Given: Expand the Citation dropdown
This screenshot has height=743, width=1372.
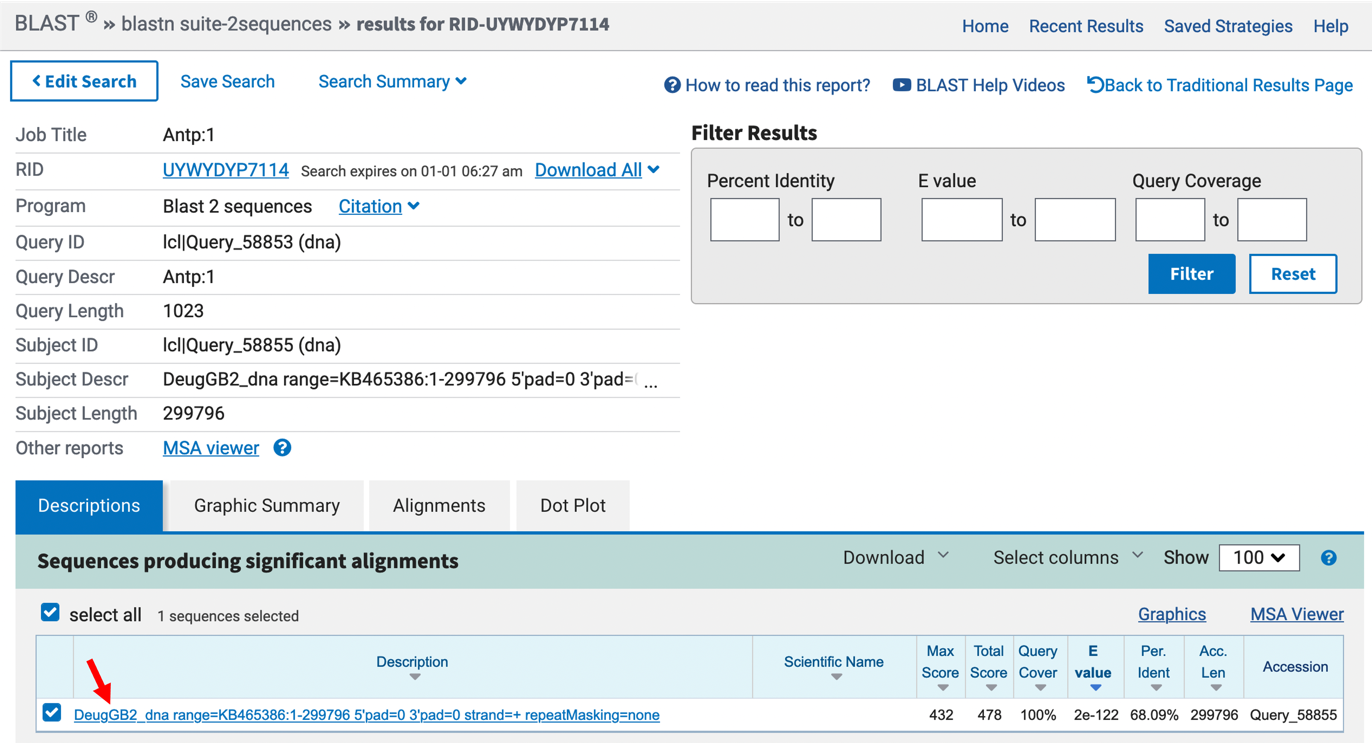Looking at the screenshot, I should (379, 206).
